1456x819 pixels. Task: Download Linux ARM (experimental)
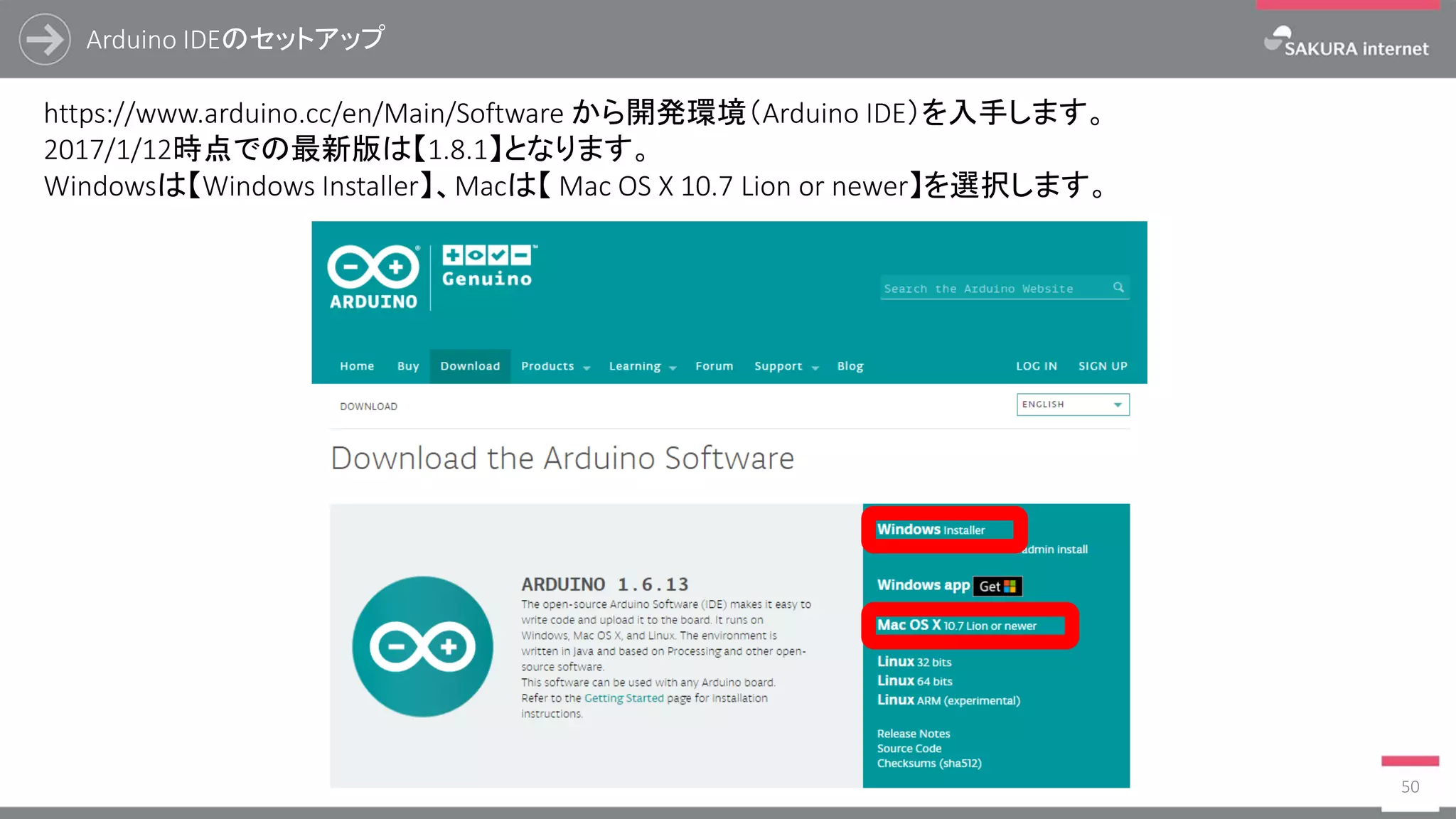pyautogui.click(x=948, y=700)
